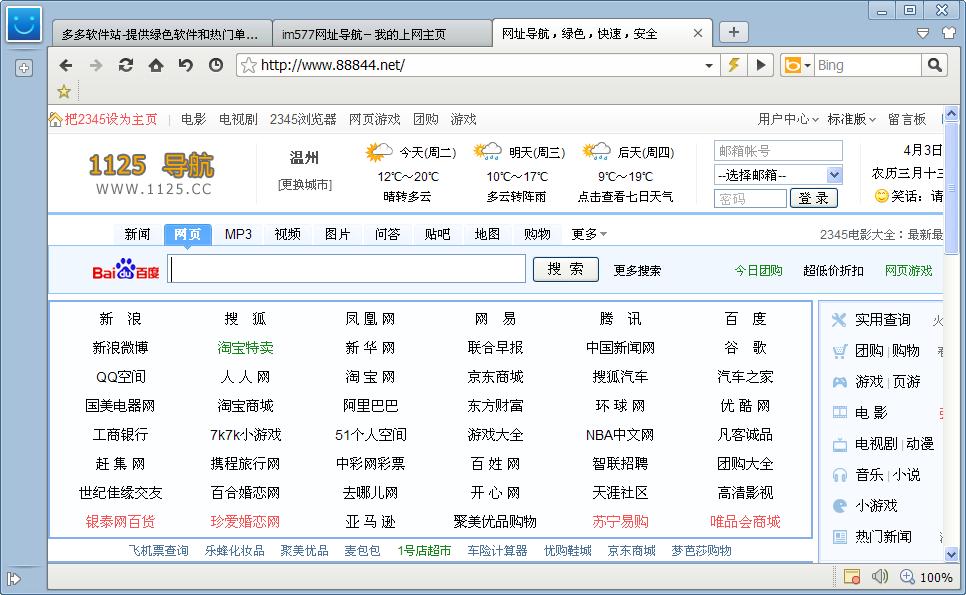Click the gamepad 游戏 icon
The height and width of the screenshot is (595, 966).
click(839, 382)
